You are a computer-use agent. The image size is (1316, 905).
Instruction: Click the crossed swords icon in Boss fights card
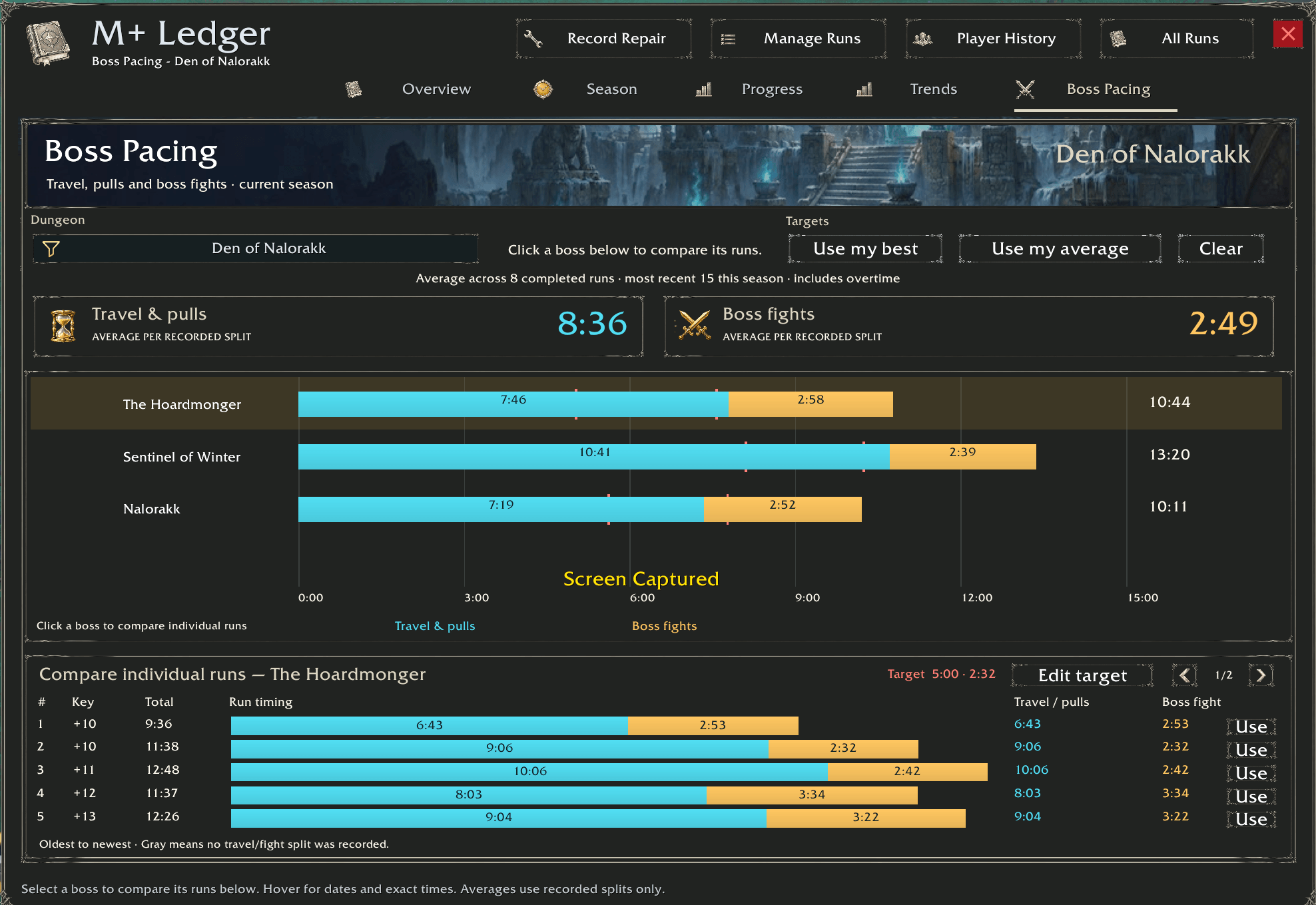(695, 326)
